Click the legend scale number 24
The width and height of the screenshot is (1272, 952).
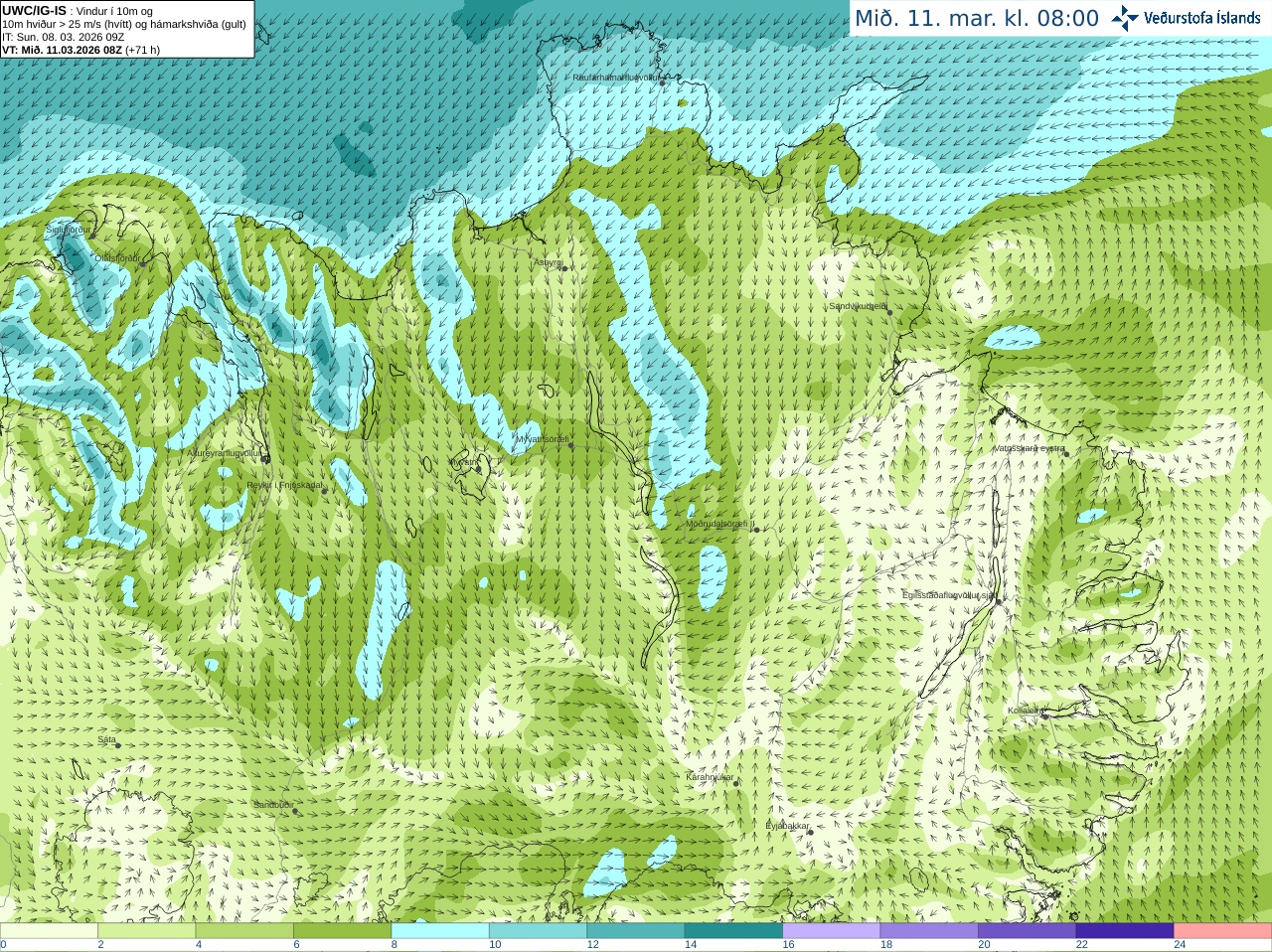tap(1180, 945)
